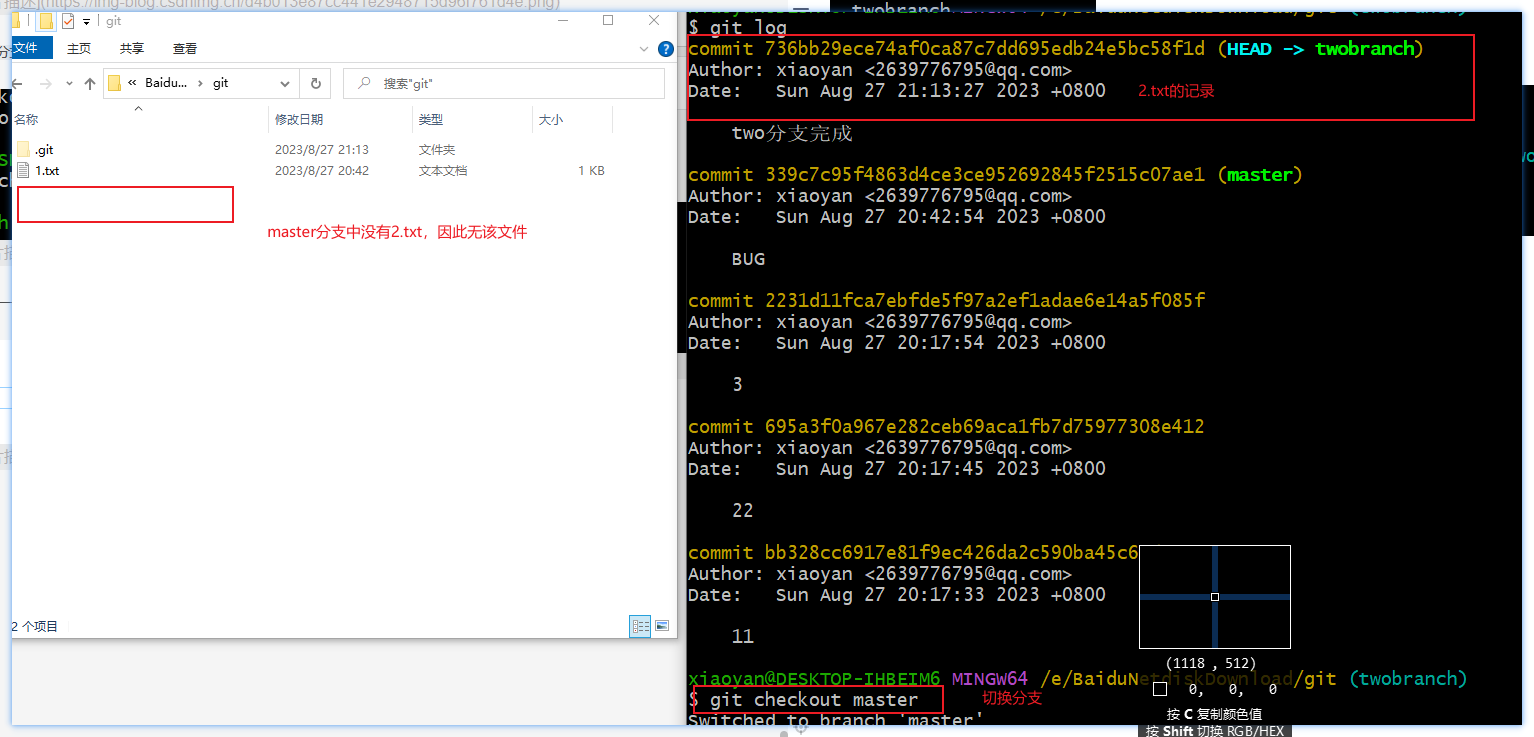Screen dimensions: 1534x737
Task: Click the properties checkmark quick access icon
Action: click(x=68, y=21)
